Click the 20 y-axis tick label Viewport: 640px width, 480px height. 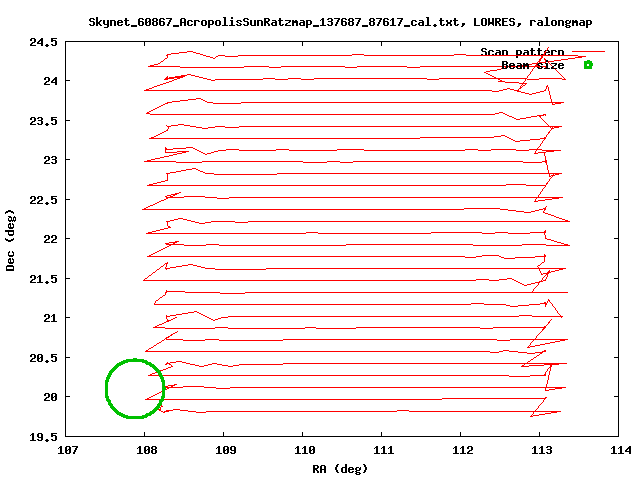point(51,397)
